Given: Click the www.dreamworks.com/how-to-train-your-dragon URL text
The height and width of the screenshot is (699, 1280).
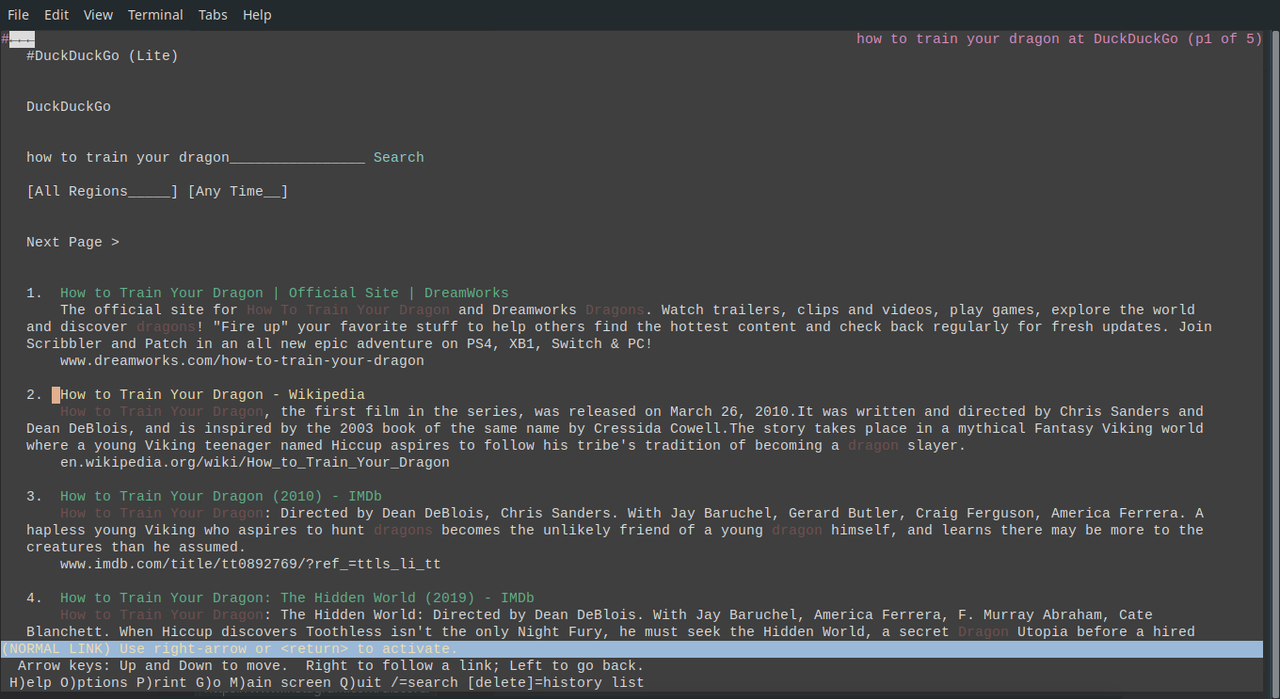Looking at the screenshot, I should coord(242,361).
